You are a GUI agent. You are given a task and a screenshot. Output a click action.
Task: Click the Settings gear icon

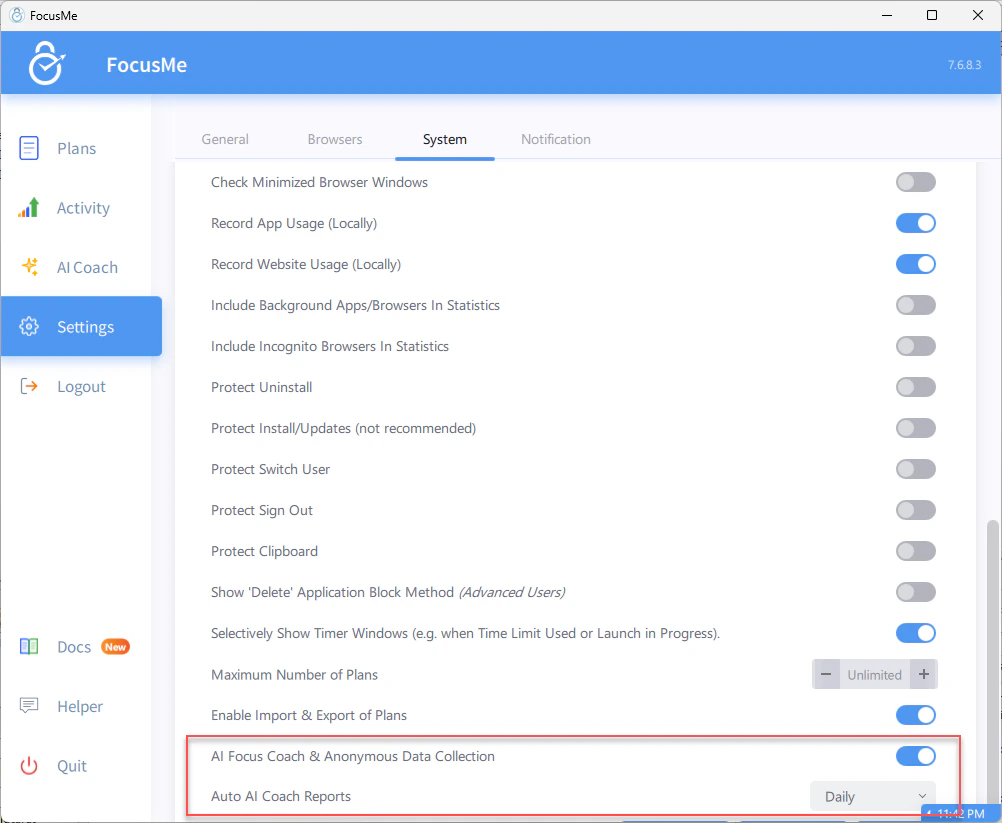coord(29,327)
